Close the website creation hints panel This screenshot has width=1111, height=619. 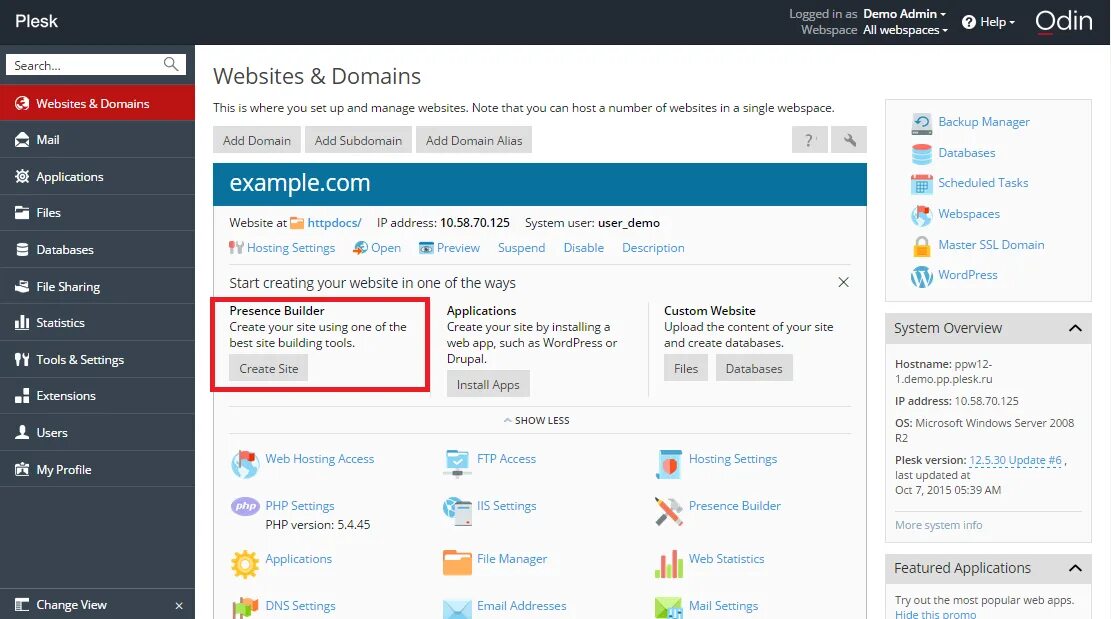coord(843,282)
